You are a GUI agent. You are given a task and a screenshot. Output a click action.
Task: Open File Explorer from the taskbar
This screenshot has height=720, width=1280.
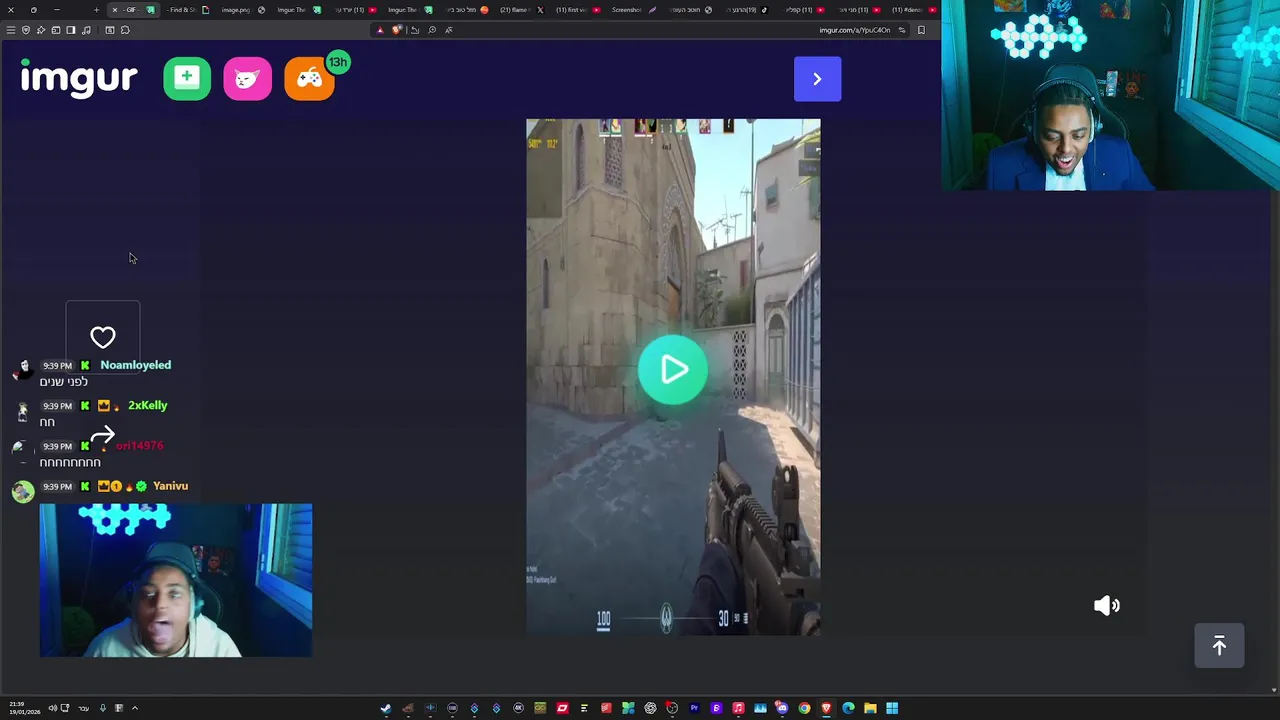(x=870, y=708)
